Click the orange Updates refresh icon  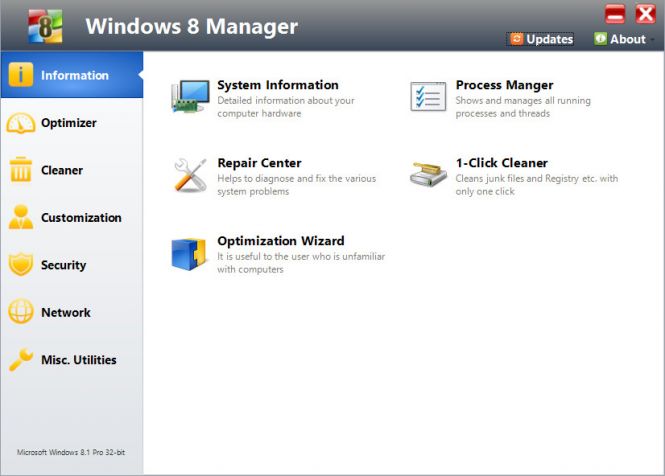516,39
